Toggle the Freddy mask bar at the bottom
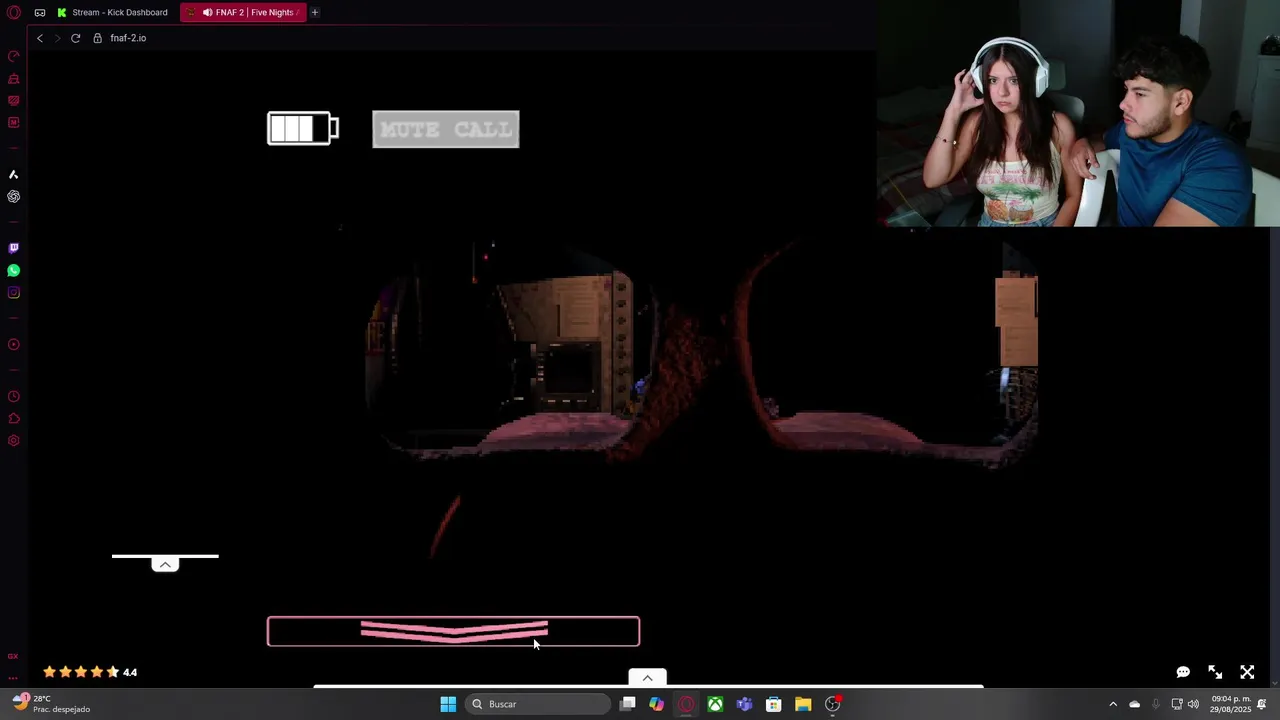This screenshot has height=720, width=1280. click(453, 631)
